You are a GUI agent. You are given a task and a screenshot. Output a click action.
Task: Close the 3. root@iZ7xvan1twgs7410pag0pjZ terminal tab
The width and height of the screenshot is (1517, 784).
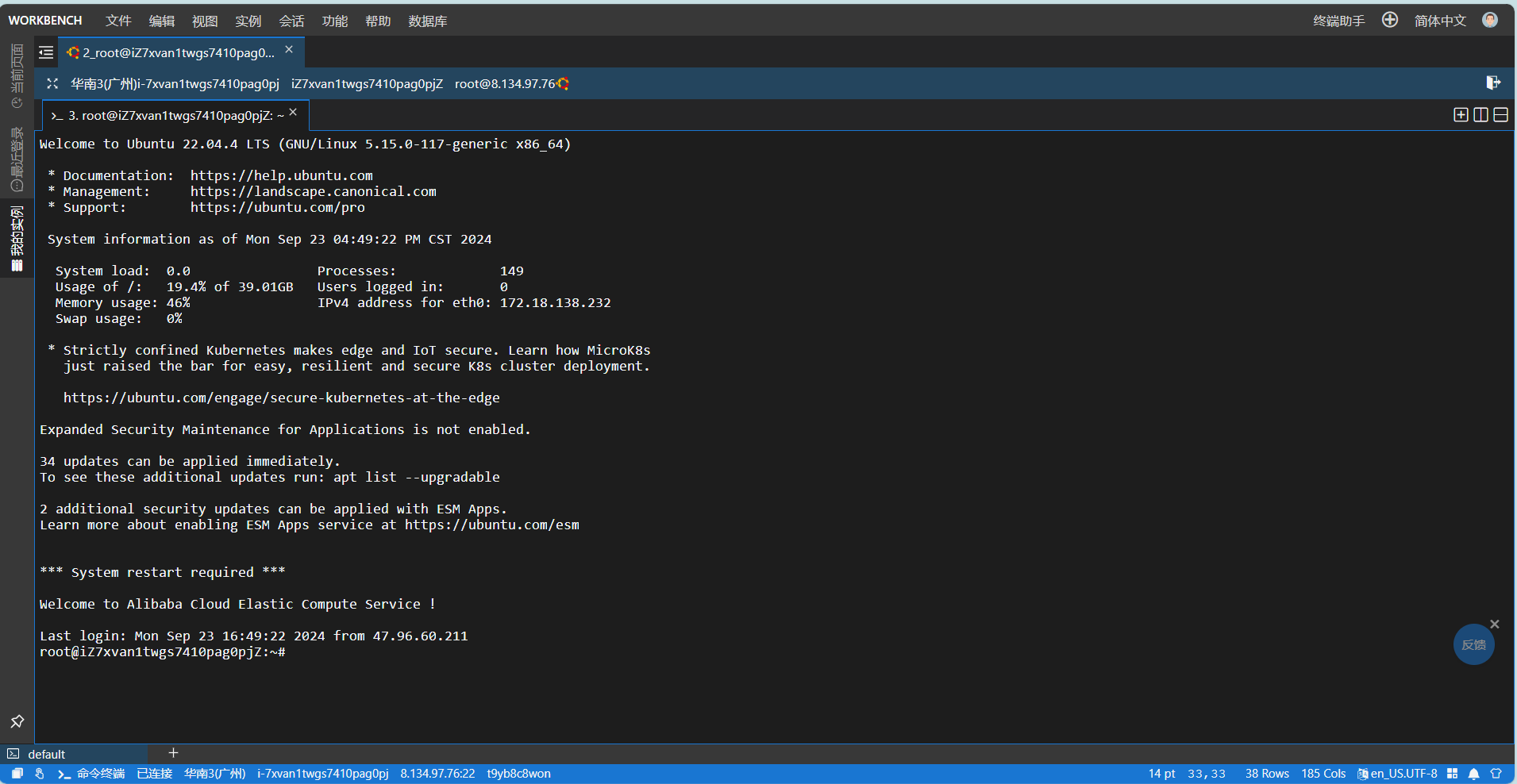294,113
